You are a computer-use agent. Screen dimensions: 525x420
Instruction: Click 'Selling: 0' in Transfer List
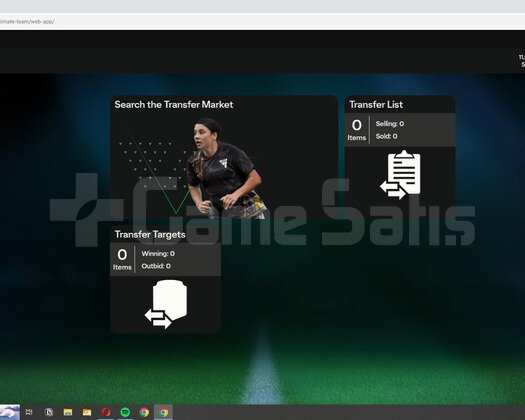(389, 124)
